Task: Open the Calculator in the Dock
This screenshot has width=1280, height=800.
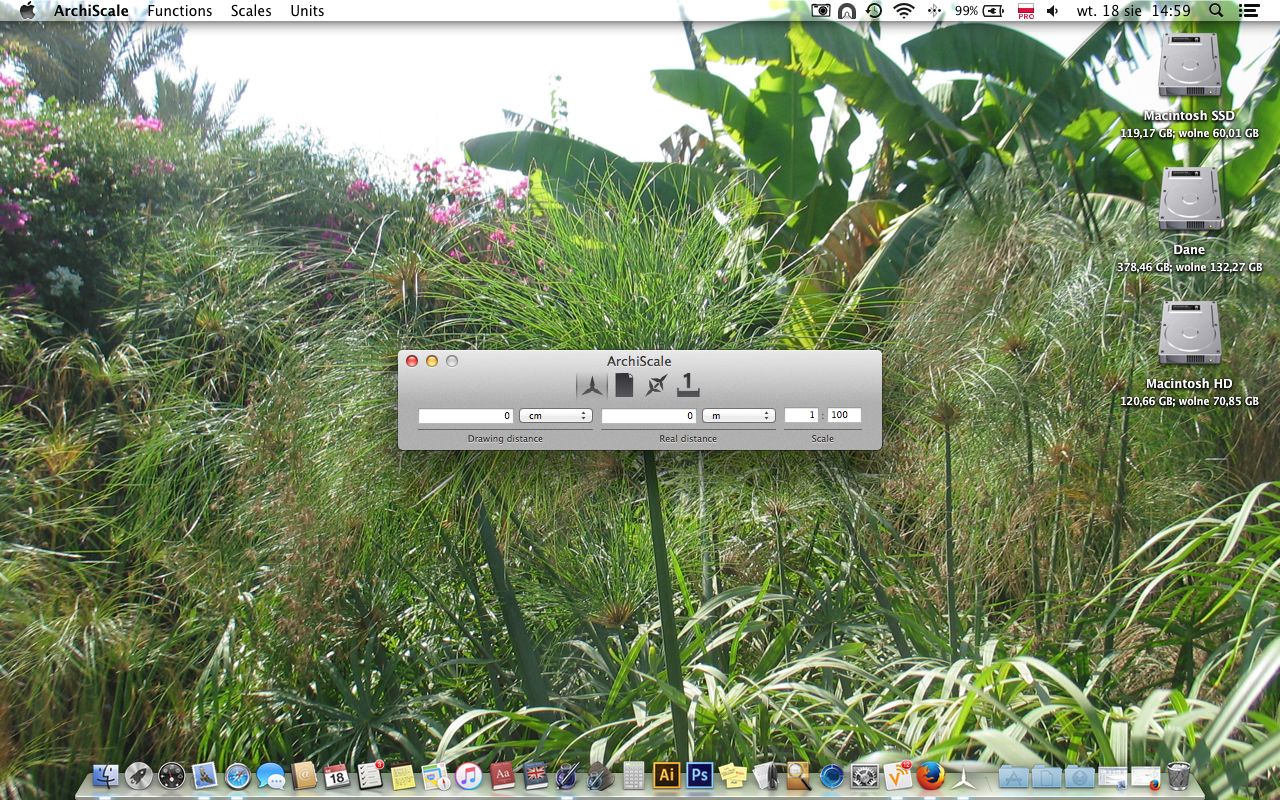Action: pyautogui.click(x=634, y=776)
